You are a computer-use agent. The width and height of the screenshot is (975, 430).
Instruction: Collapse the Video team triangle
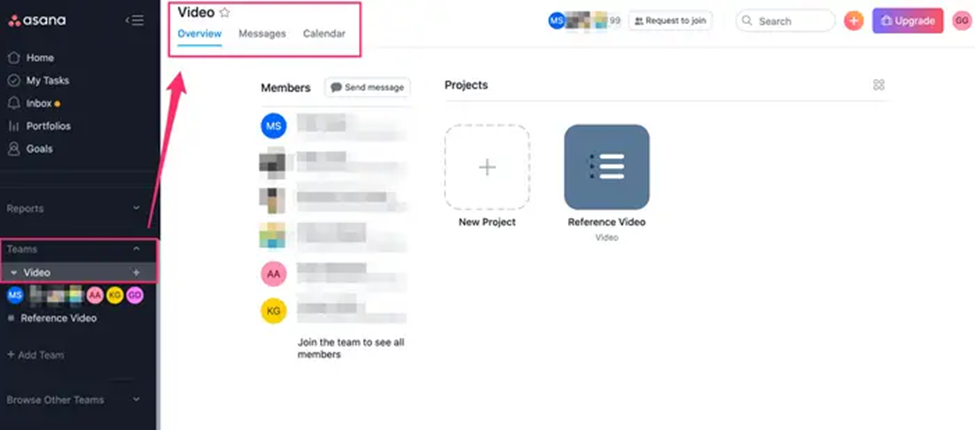[x=14, y=273]
